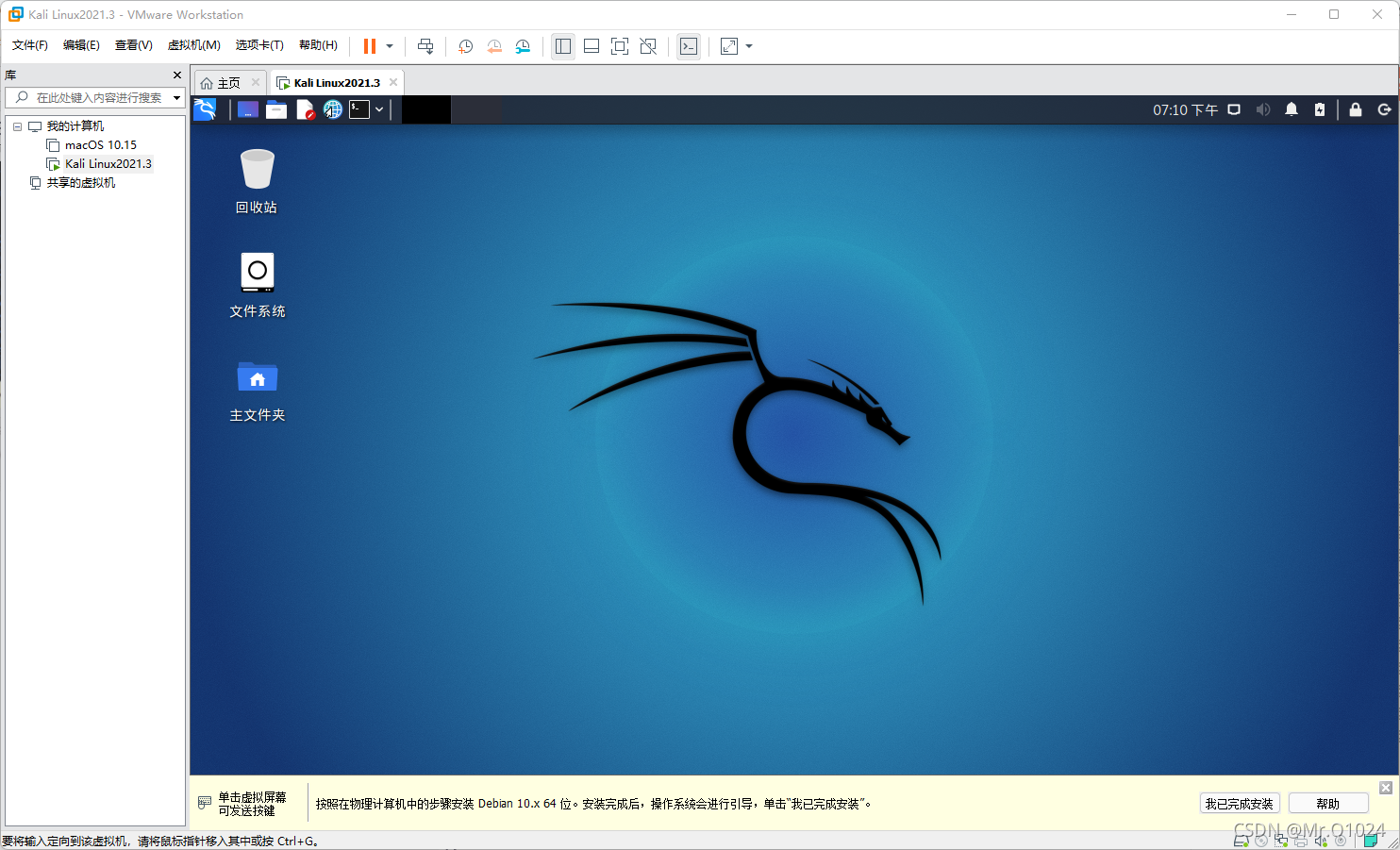Image resolution: width=1400 pixels, height=850 pixels.
Task: Open the 帮助(H) menu
Action: pos(318,45)
